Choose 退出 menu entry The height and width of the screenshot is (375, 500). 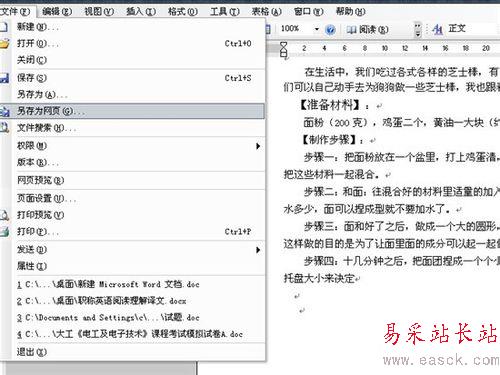click(x=133, y=352)
